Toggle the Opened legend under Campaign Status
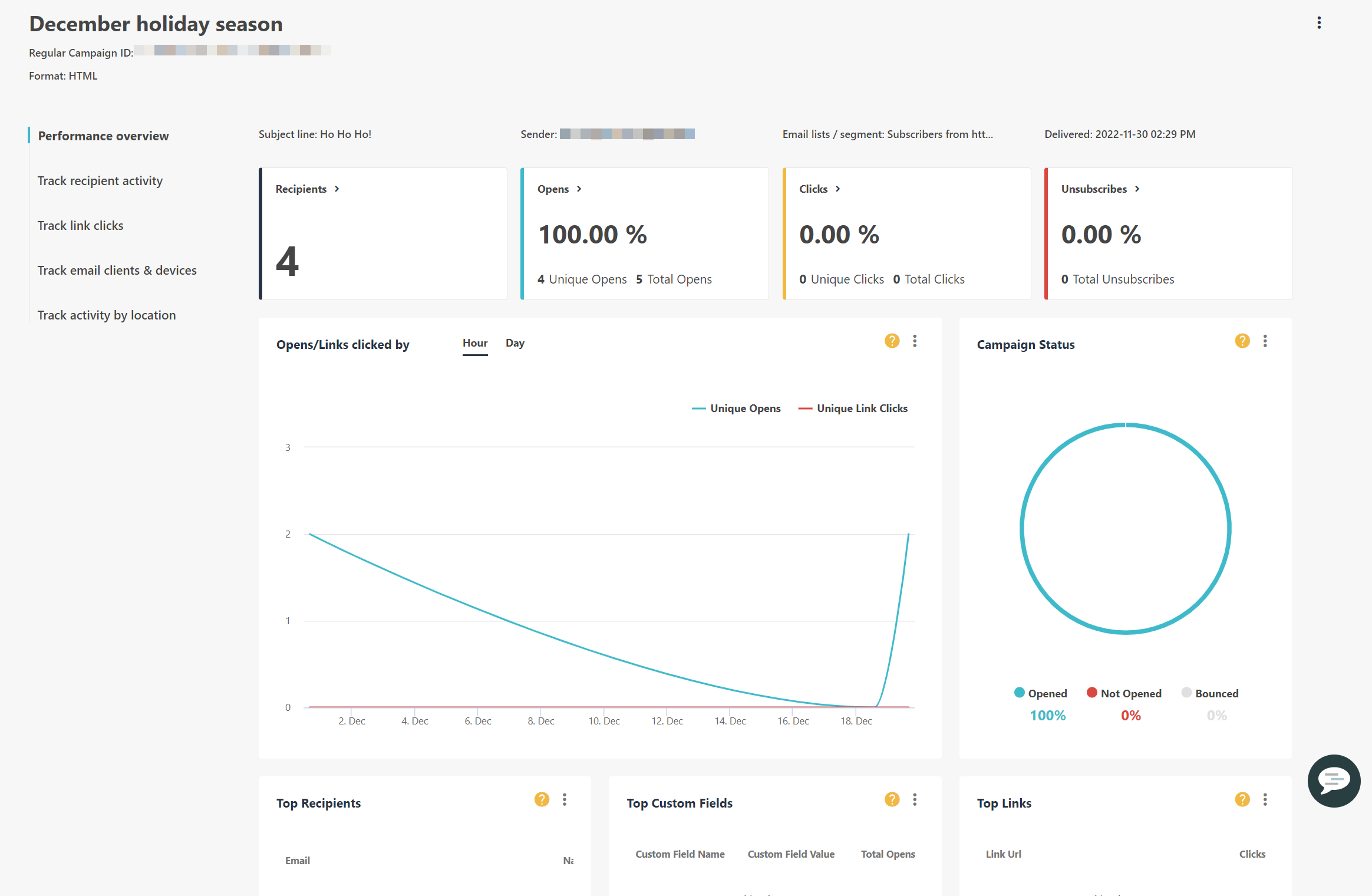 (1041, 693)
